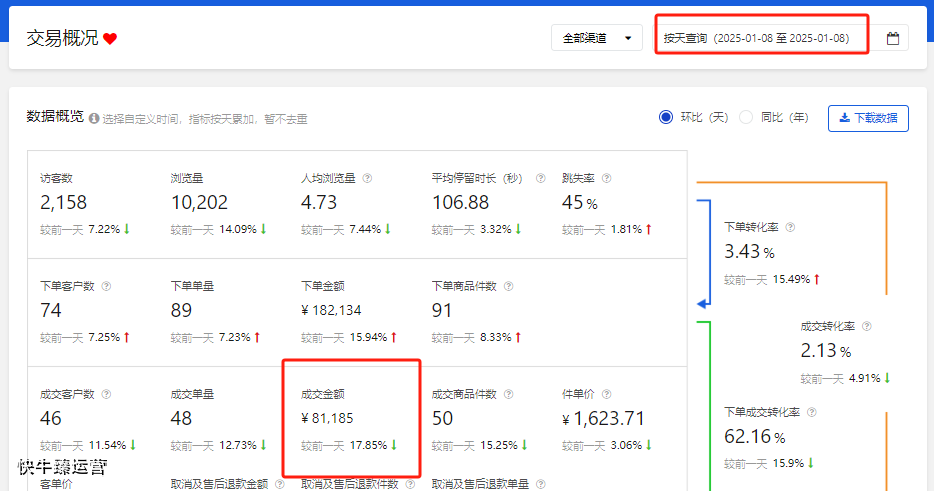Click the 下载数据 download button
Image resolution: width=934 pixels, height=491 pixels.
868,118
